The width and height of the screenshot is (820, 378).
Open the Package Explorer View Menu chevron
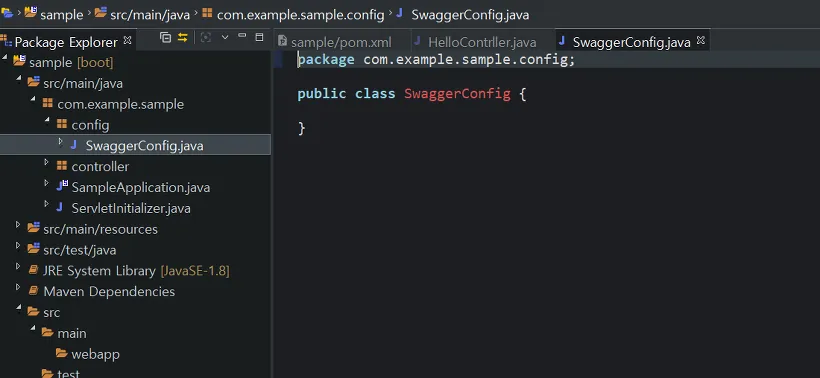[225, 37]
